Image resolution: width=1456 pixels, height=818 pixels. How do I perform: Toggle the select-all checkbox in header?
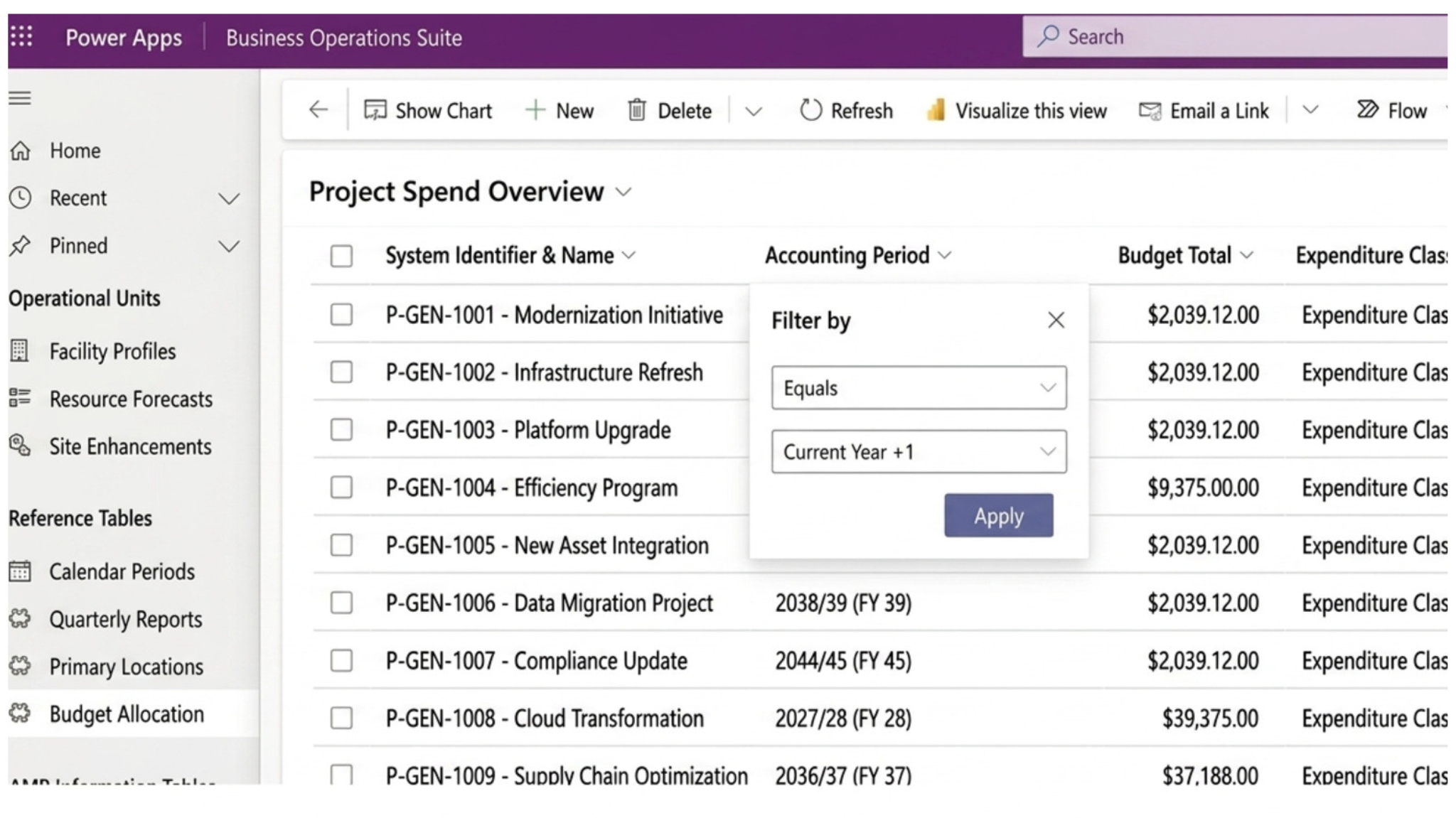pyautogui.click(x=341, y=256)
